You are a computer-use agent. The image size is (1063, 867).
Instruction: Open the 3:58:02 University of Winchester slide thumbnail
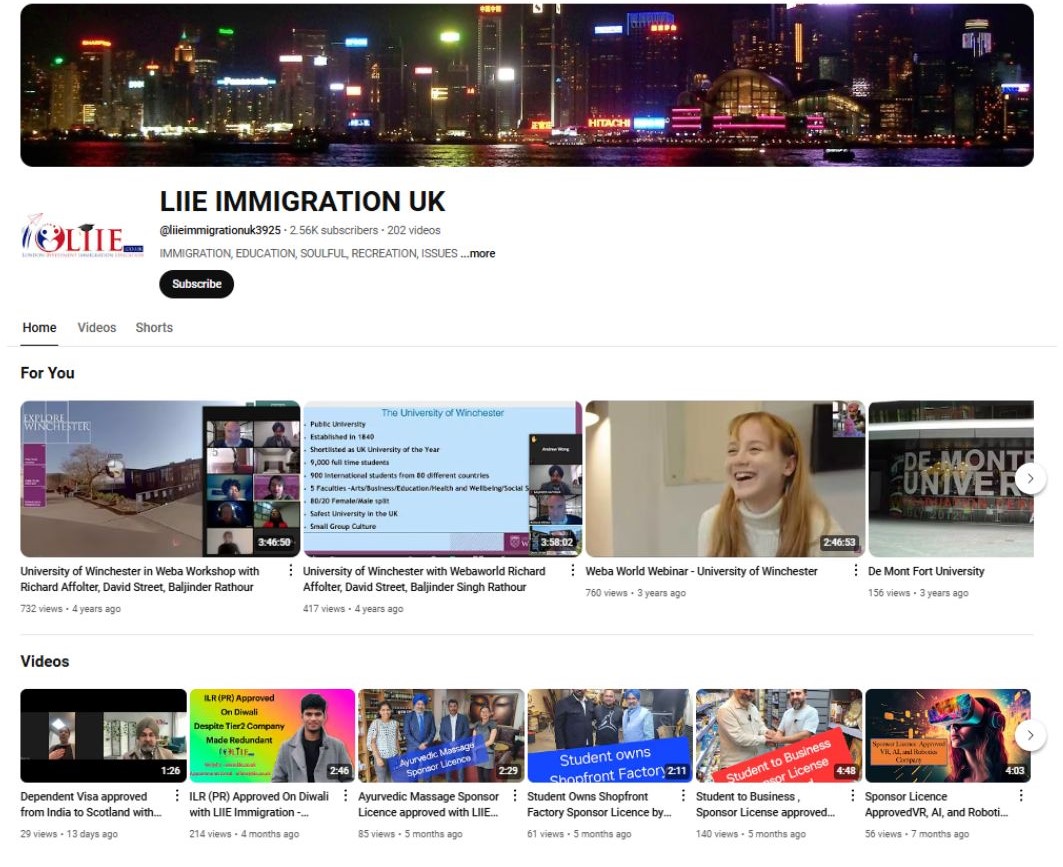(x=443, y=479)
